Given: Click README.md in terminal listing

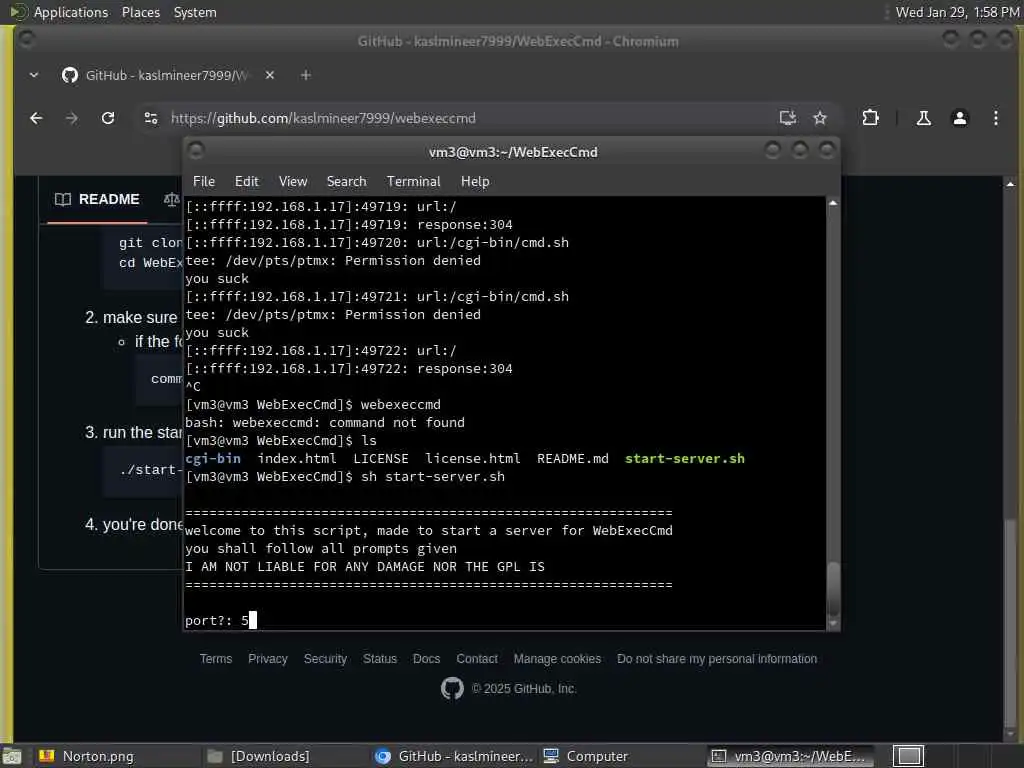Looking at the screenshot, I should [573, 458].
